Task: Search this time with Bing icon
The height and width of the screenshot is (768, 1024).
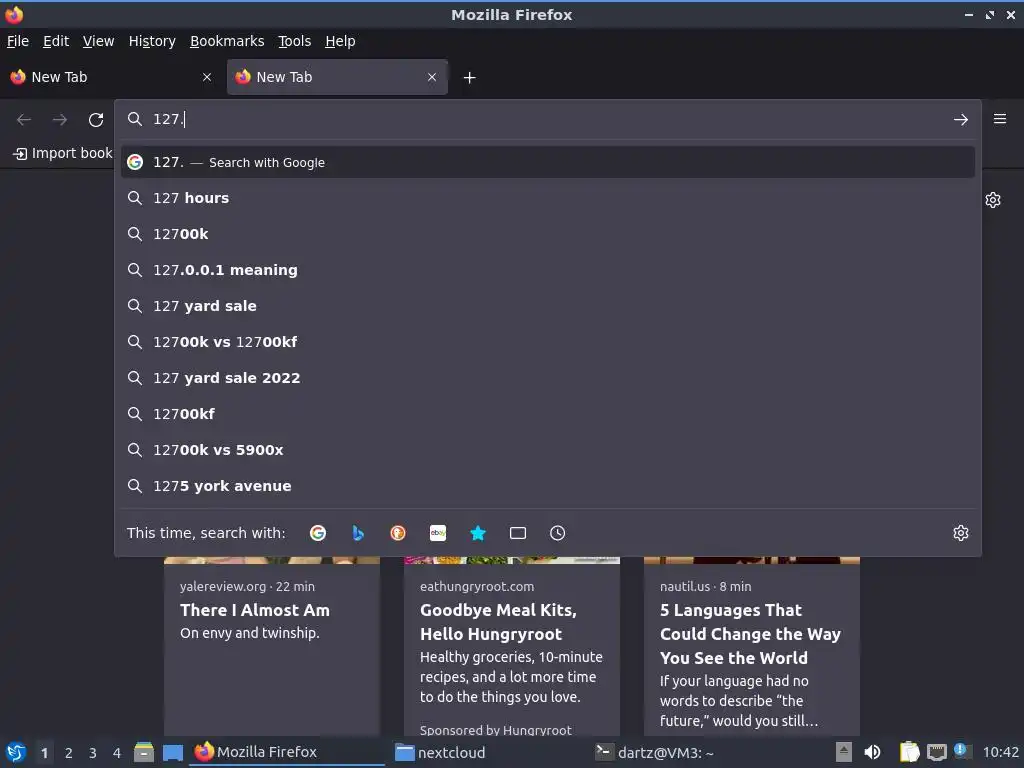Action: pos(358,533)
